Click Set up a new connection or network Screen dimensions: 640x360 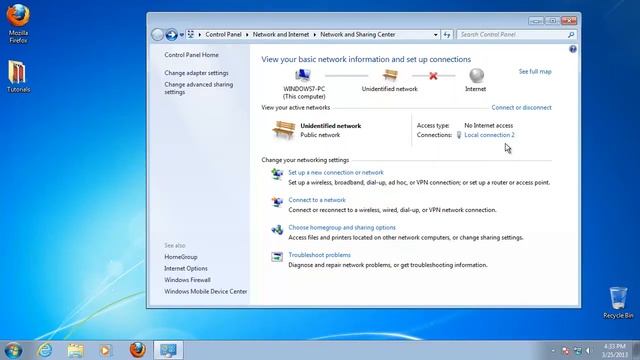(336, 172)
